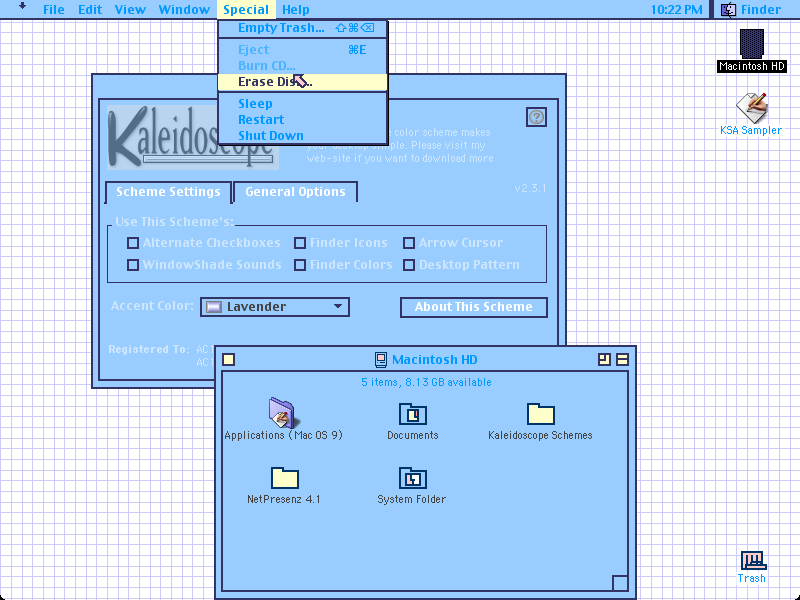Viewport: 800px width, 600px height.
Task: Select the System Folder icon
Action: [412, 478]
